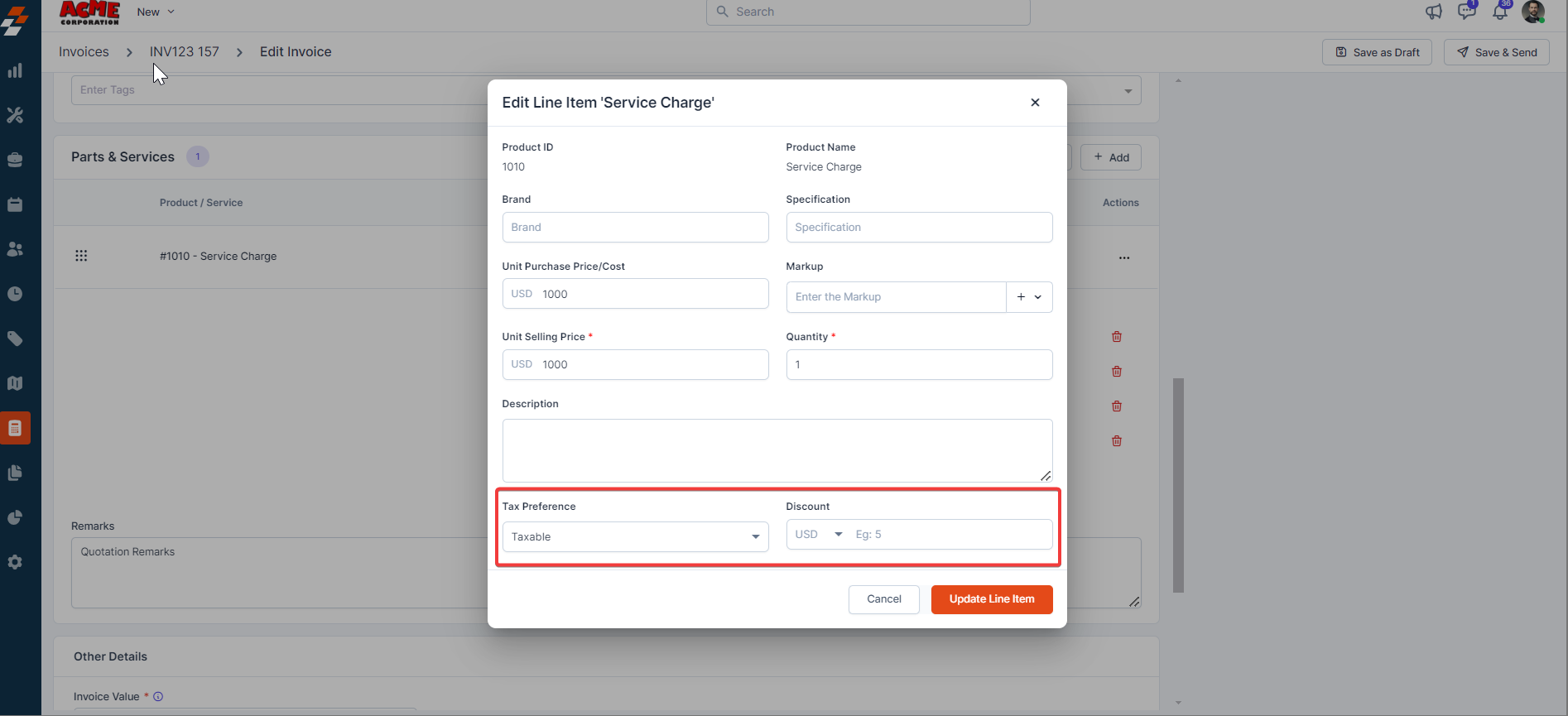Click the Brand input field
This screenshot has height=716, width=1568.
tap(635, 227)
